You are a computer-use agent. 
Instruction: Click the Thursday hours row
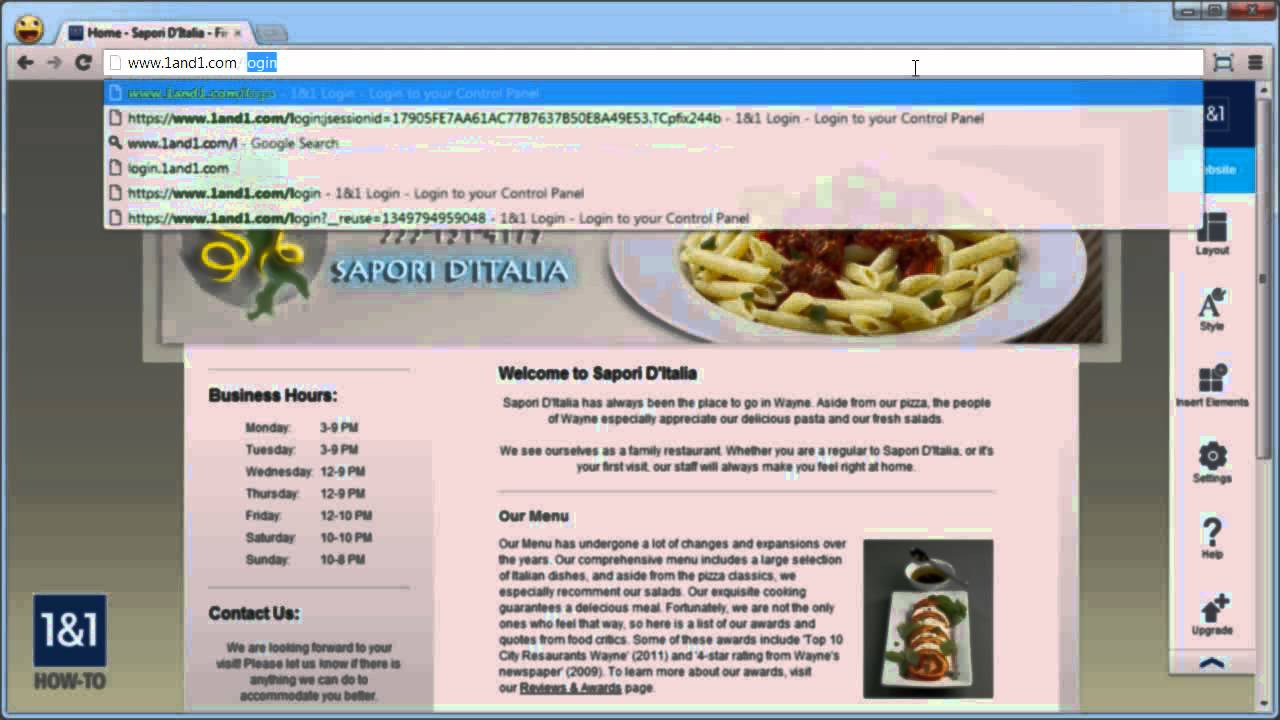305,494
